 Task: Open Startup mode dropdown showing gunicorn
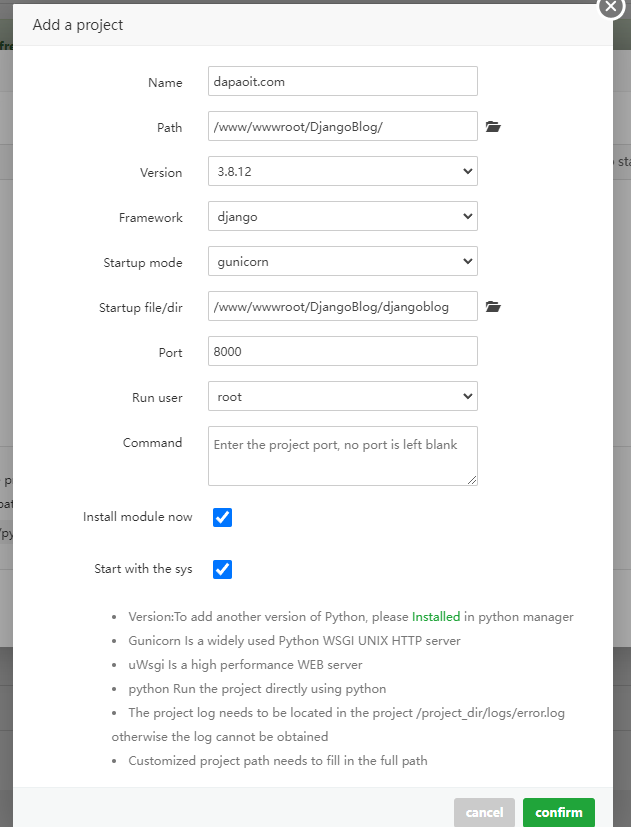coord(342,261)
